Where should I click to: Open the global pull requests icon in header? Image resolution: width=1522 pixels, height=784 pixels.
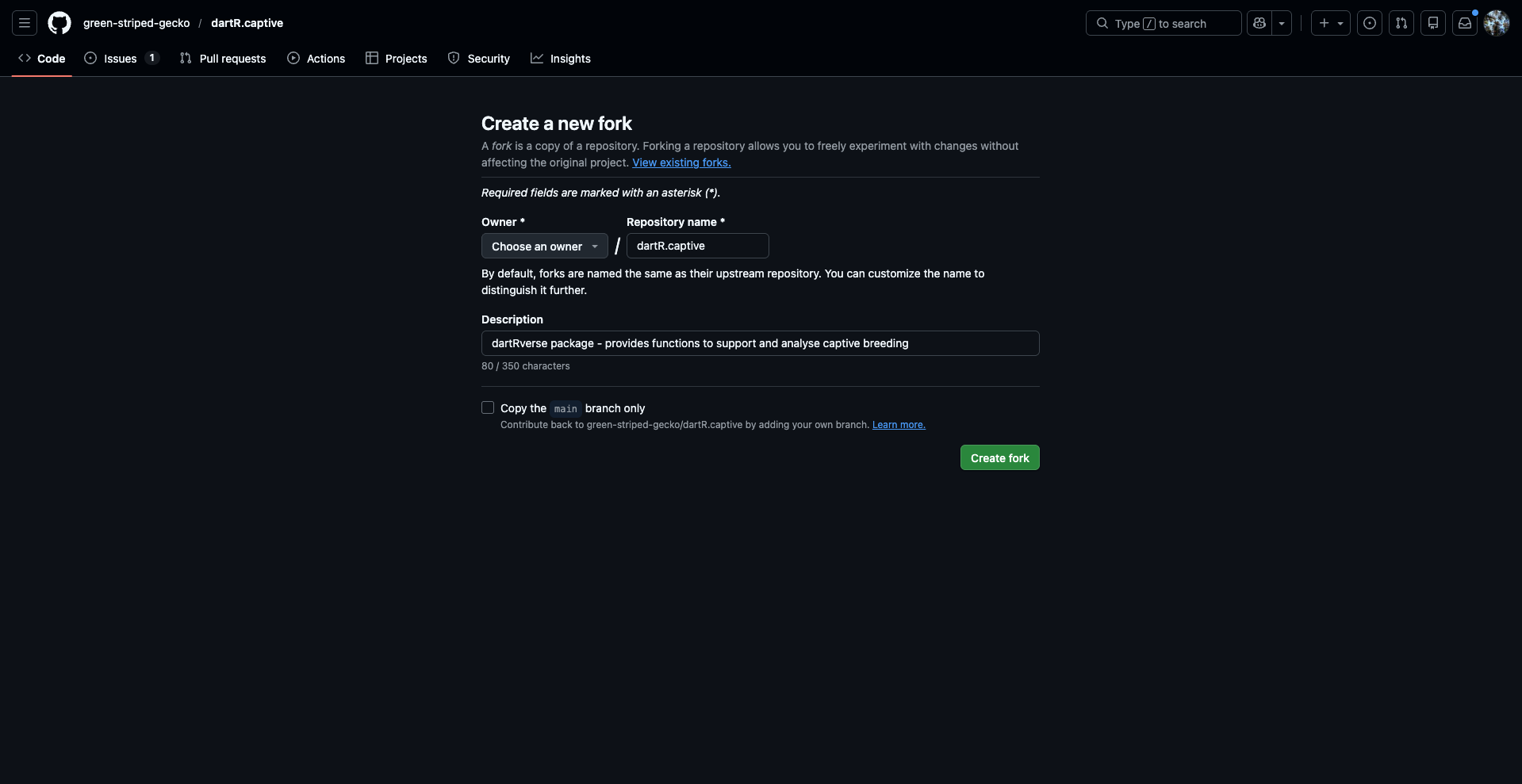pyautogui.click(x=1401, y=23)
